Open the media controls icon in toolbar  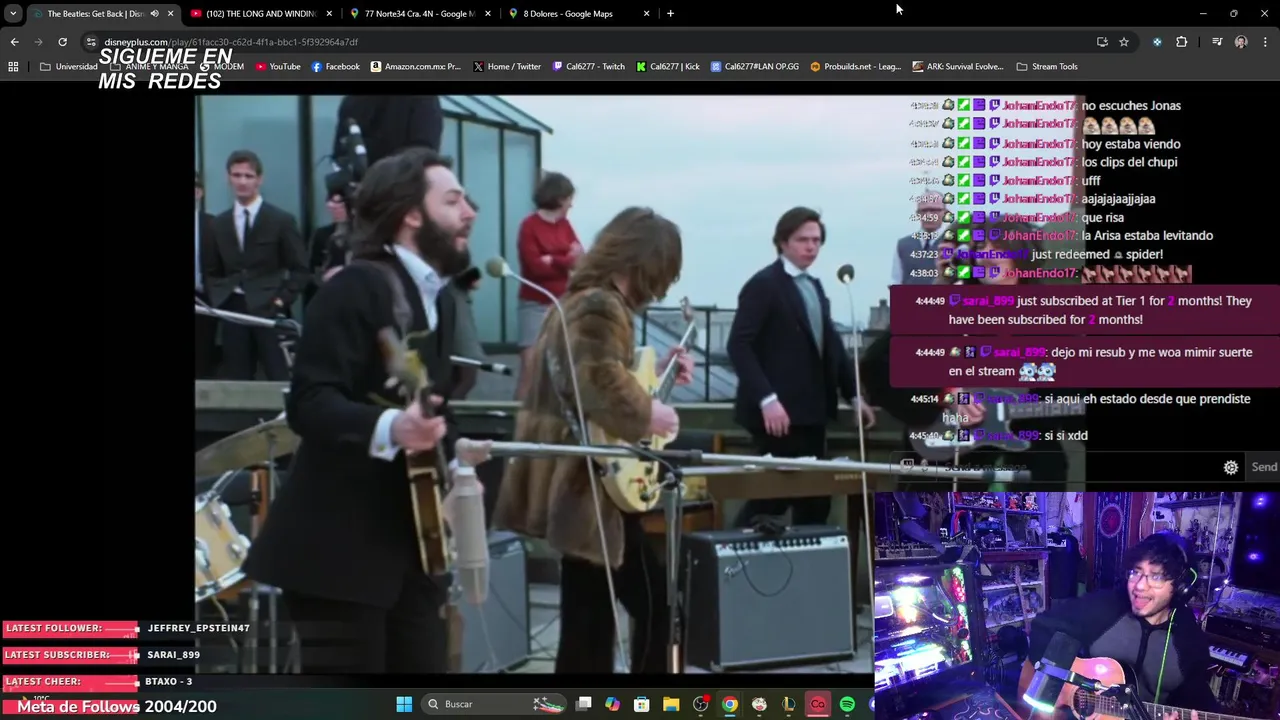[x=1216, y=42]
